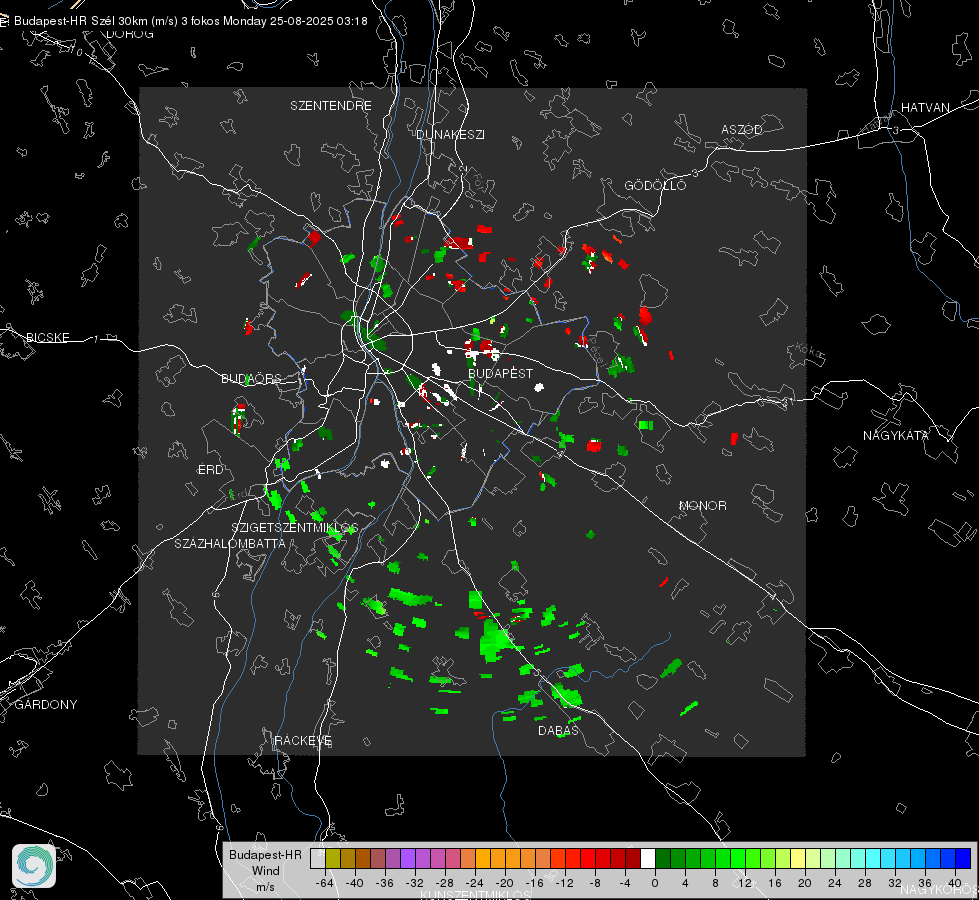Click the DOROG map label
Screen dimensions: 979x900
click(x=130, y=34)
